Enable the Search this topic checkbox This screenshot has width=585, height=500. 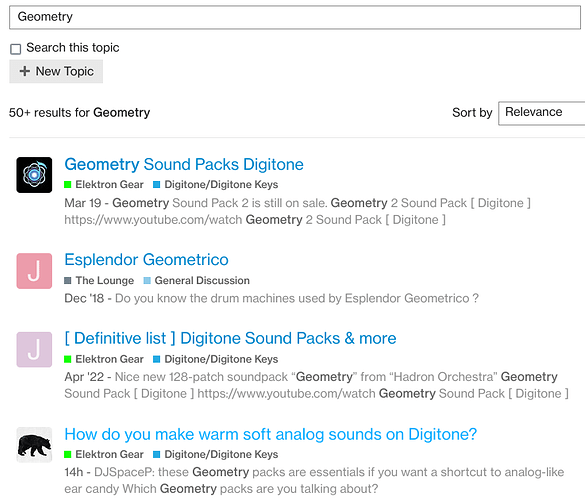pyautogui.click(x=16, y=49)
